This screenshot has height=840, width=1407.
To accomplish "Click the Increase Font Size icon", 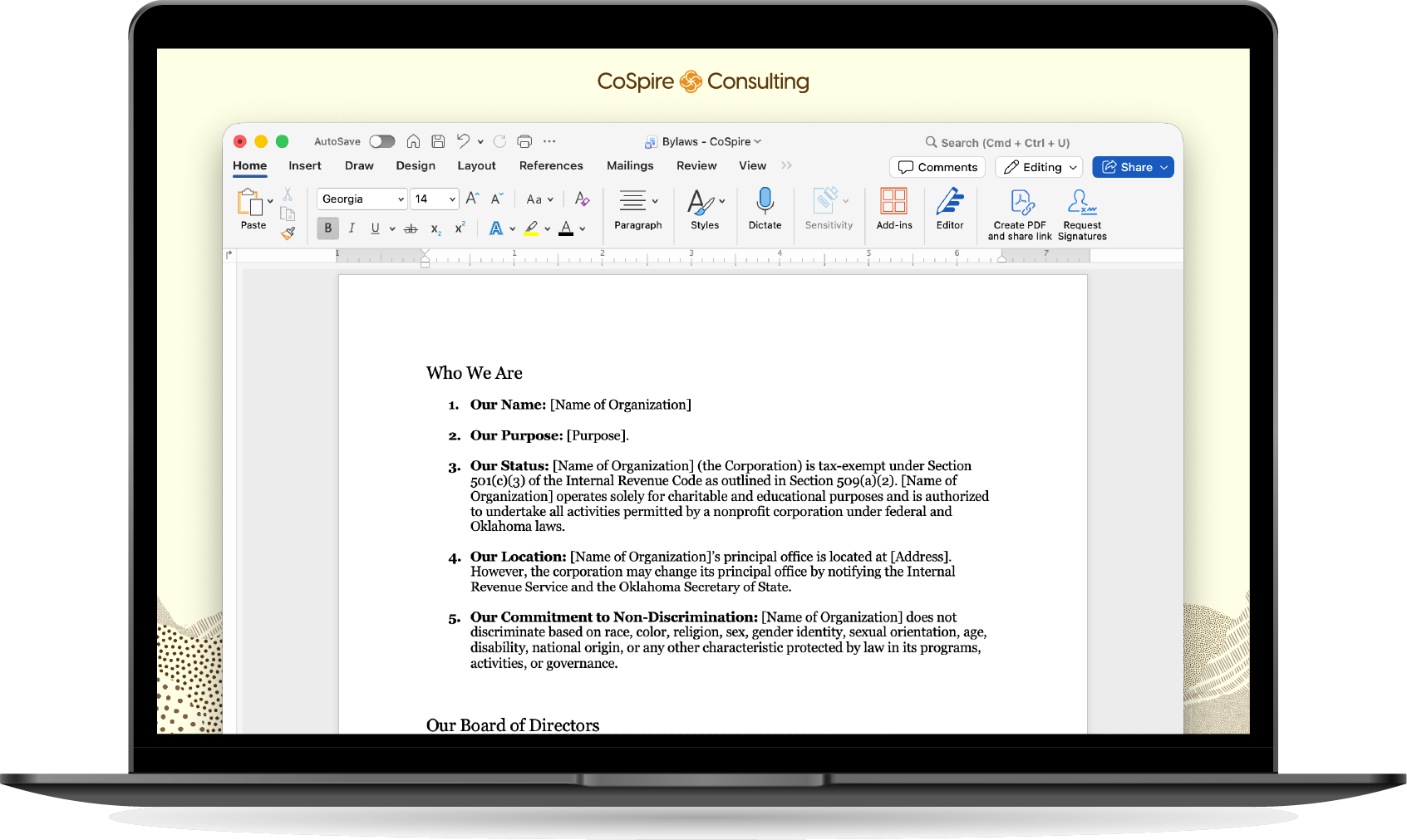I will 472,199.
